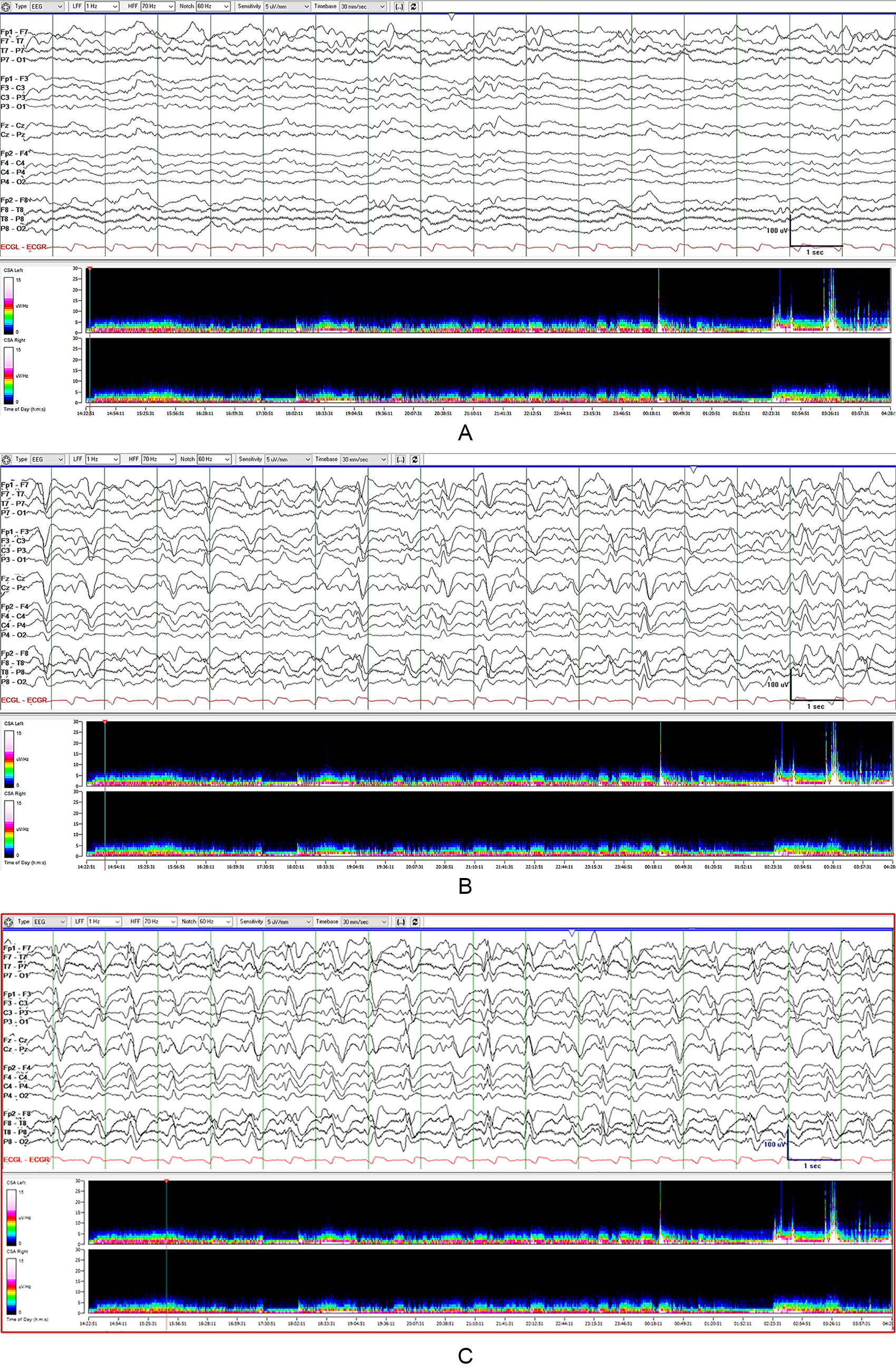The width and height of the screenshot is (896, 1370).
Task: Click the CSA Right color scale bar in panel B
Action: click(9, 829)
